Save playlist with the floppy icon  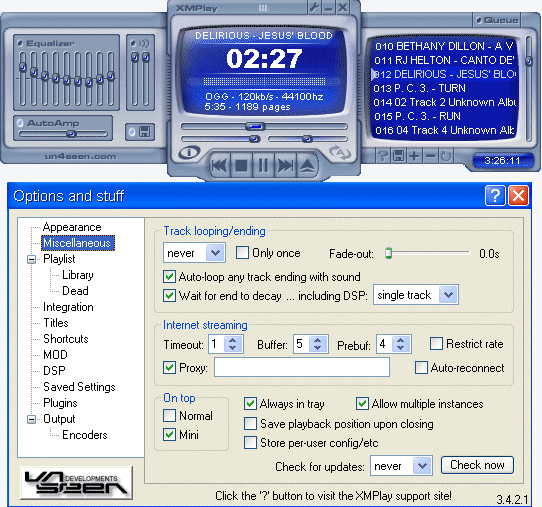(398, 156)
